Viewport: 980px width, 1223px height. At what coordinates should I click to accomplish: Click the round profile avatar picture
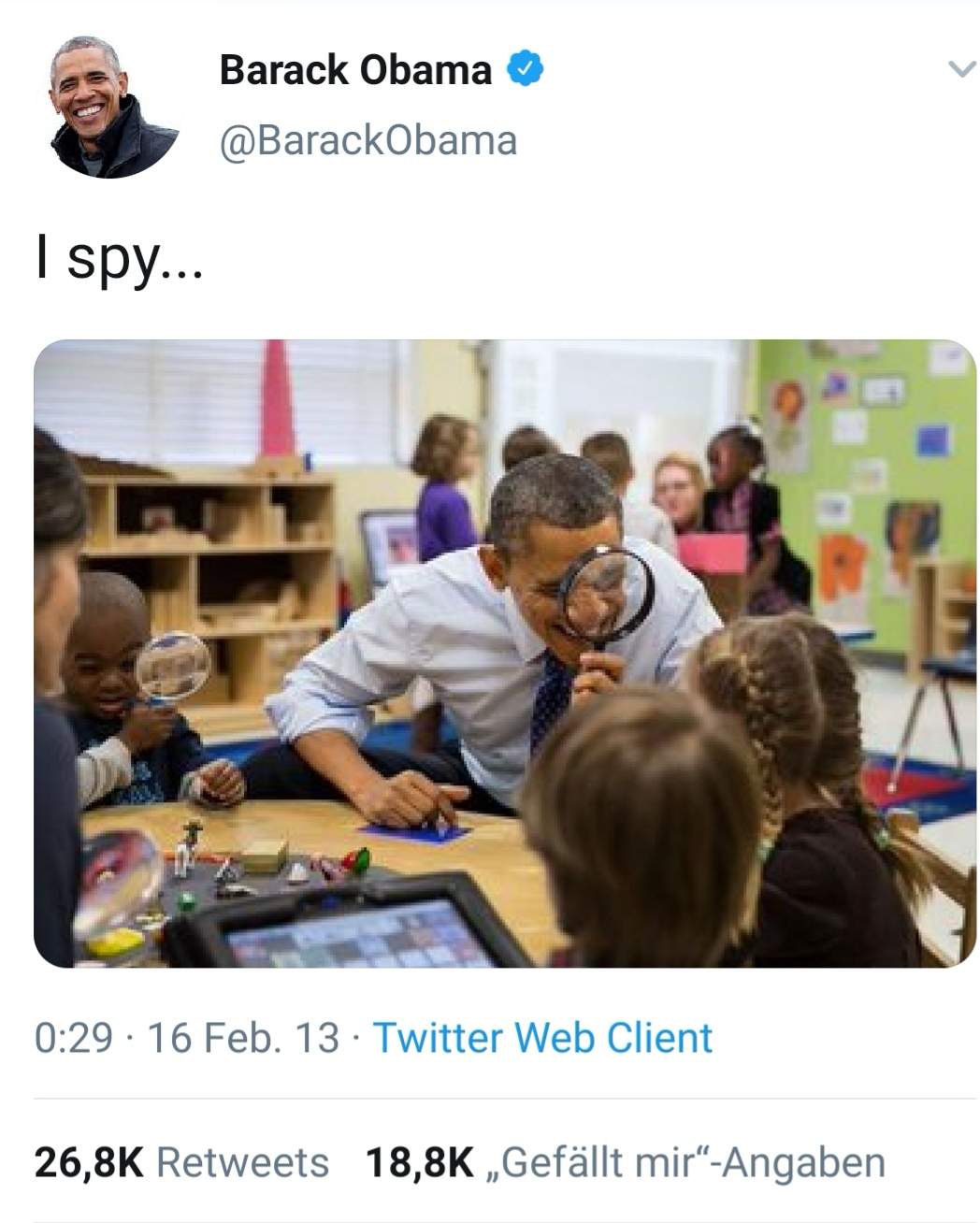(x=113, y=107)
